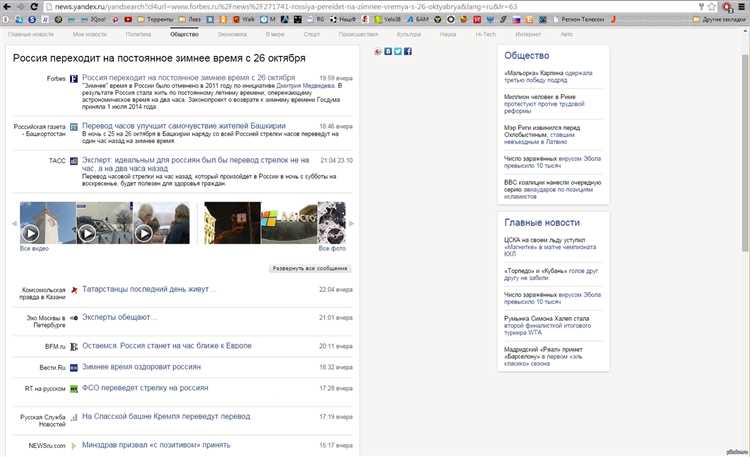Screen dimensions: 750x457
Task: Switch to the Политика tab
Action: (x=139, y=34)
